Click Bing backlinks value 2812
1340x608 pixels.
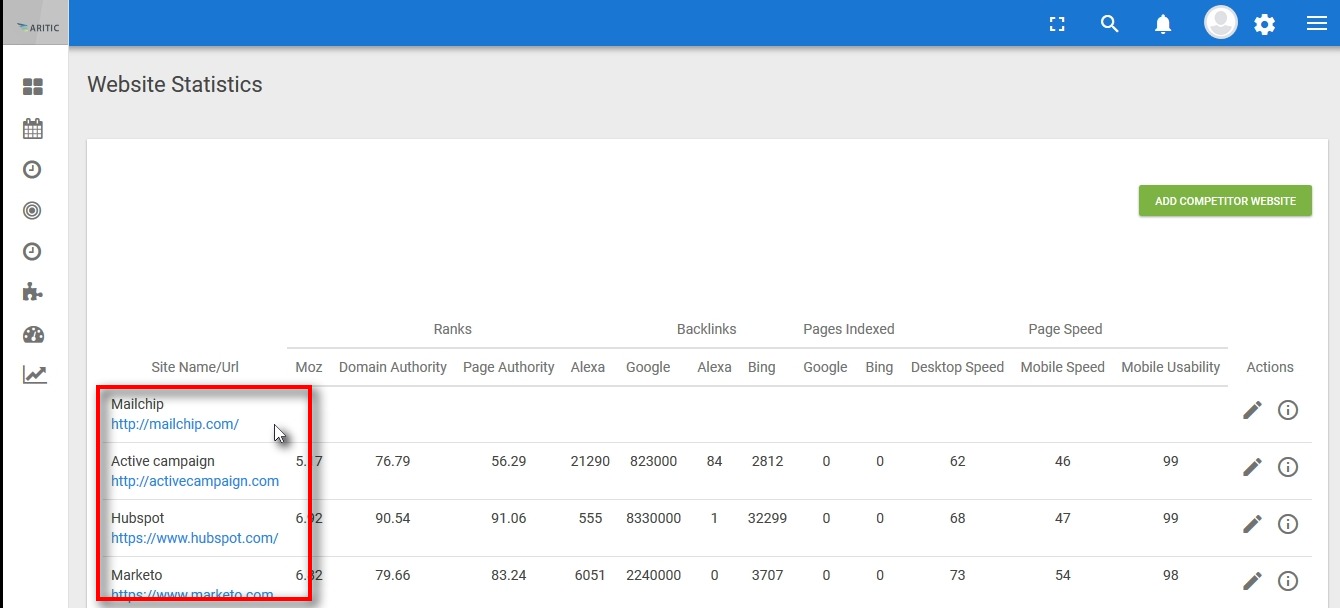tap(767, 461)
